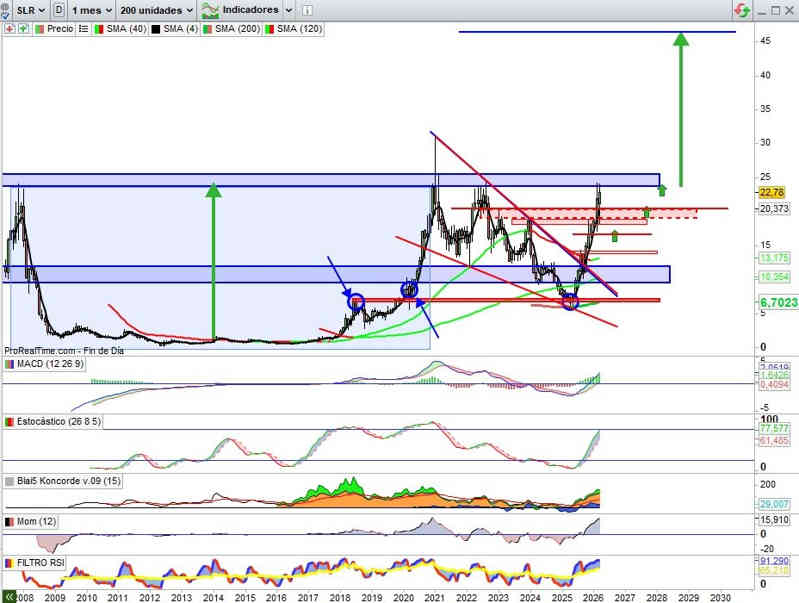Expand the 1 mes timeframe dropdown
Image resolution: width=799 pixels, height=603 pixels.
[x=93, y=10]
